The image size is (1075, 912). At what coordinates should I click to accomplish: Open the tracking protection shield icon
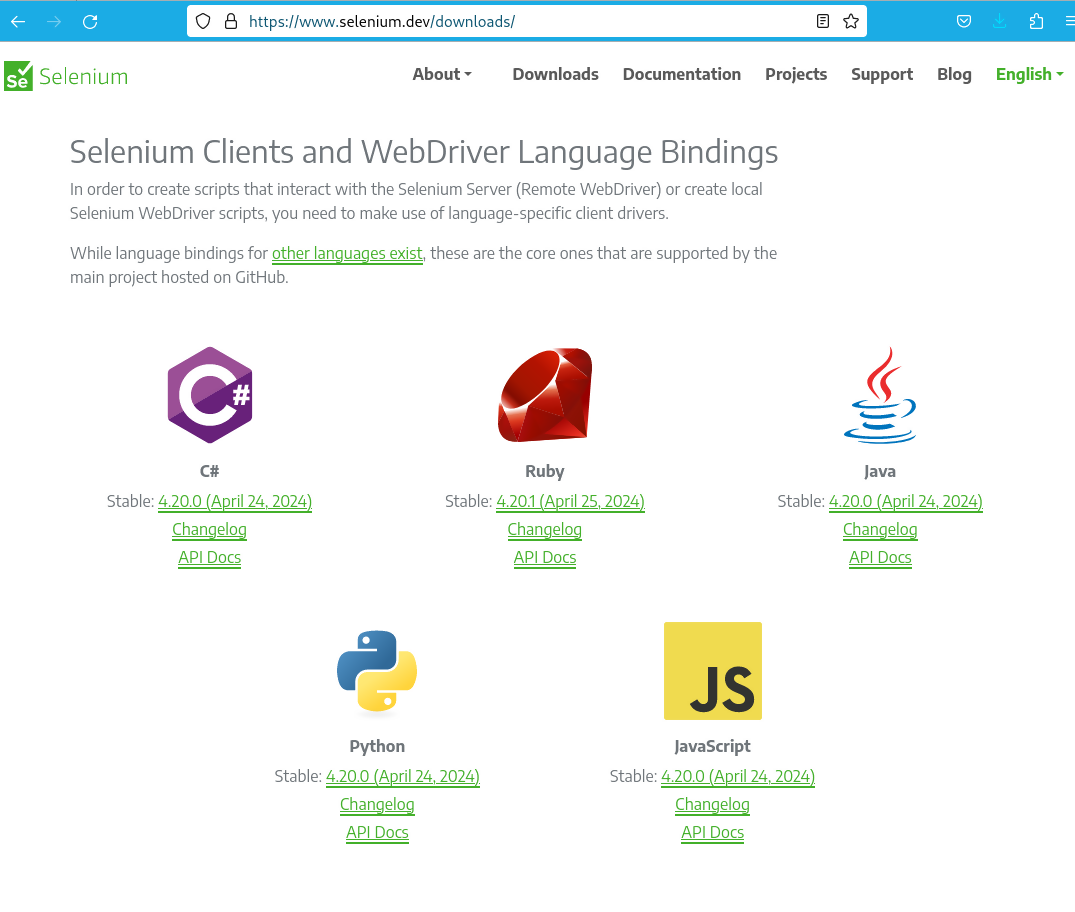click(203, 21)
